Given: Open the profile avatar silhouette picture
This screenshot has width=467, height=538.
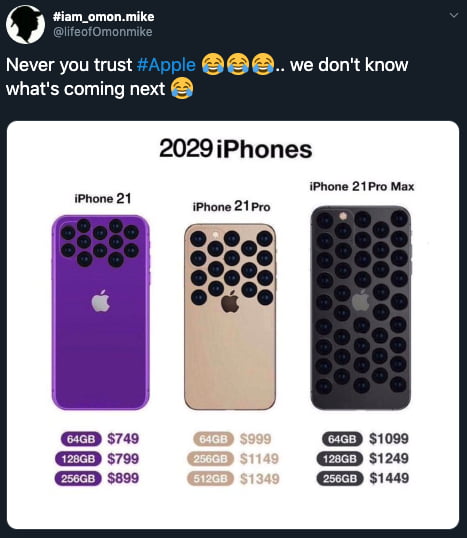Looking at the screenshot, I should tap(25, 25).
